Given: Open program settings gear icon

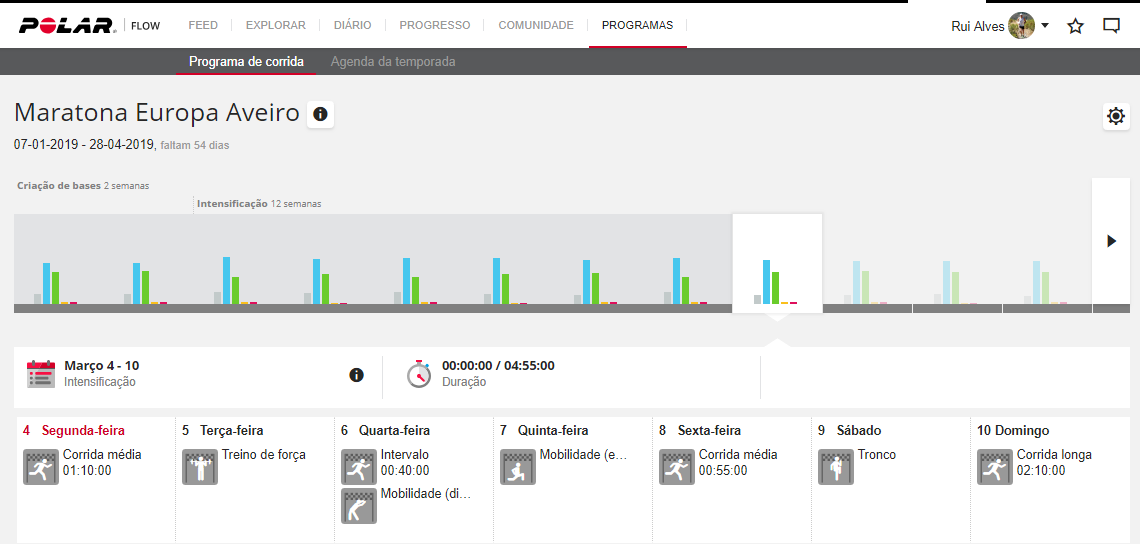Looking at the screenshot, I should point(1116,117).
